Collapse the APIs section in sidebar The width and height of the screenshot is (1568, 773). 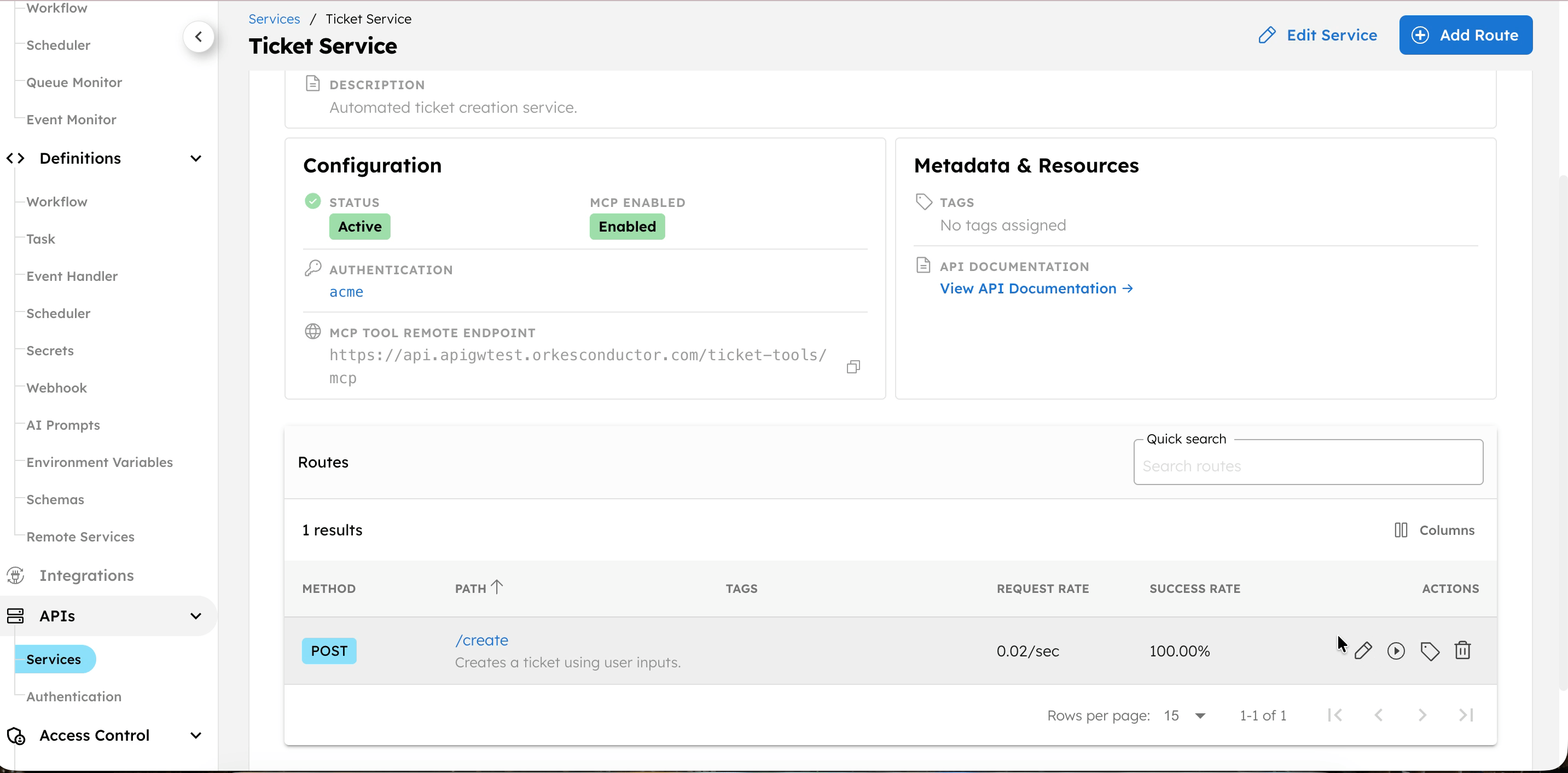pyautogui.click(x=195, y=615)
